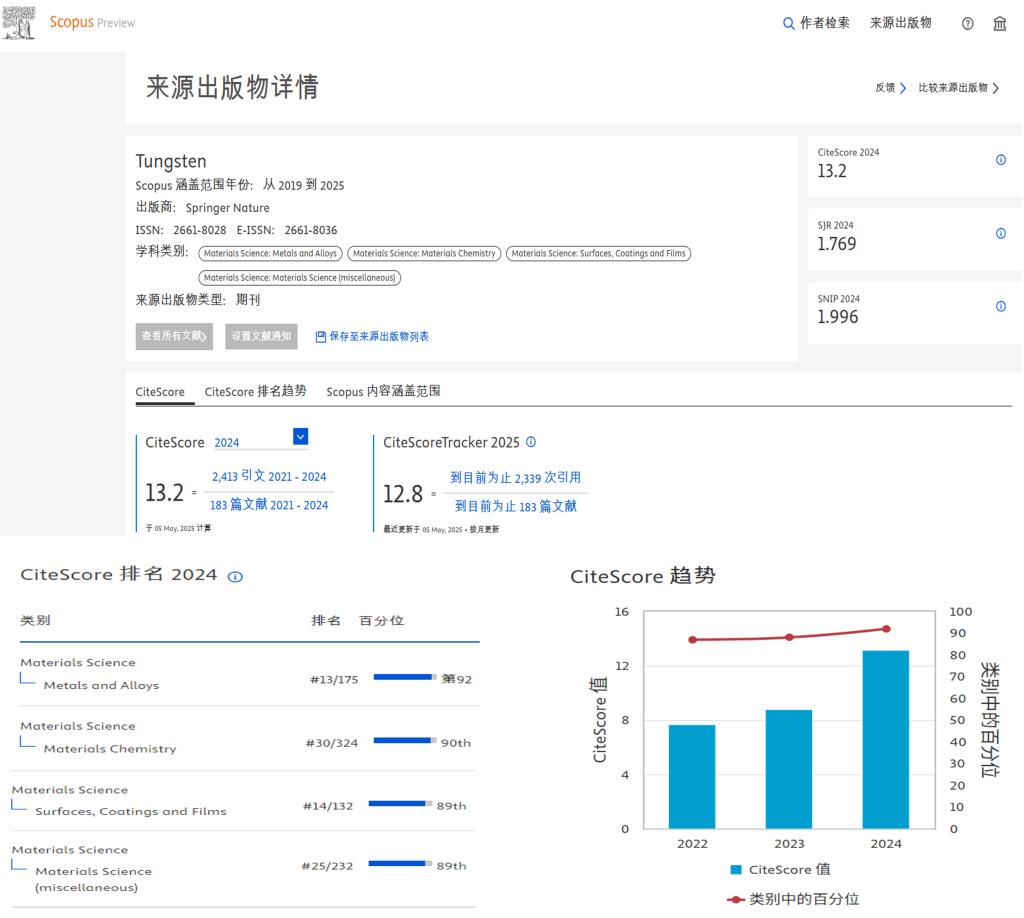The width and height of the screenshot is (1024, 918).
Task: Click the help question-mark icon
Action: coord(967,22)
